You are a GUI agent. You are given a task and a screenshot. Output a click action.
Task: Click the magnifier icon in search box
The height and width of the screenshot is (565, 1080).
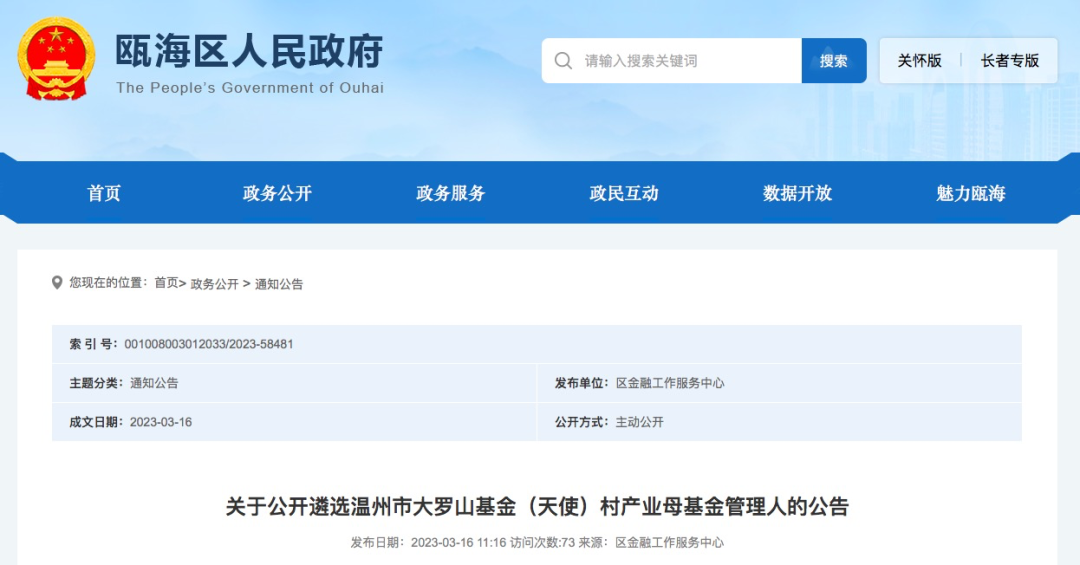pos(564,61)
